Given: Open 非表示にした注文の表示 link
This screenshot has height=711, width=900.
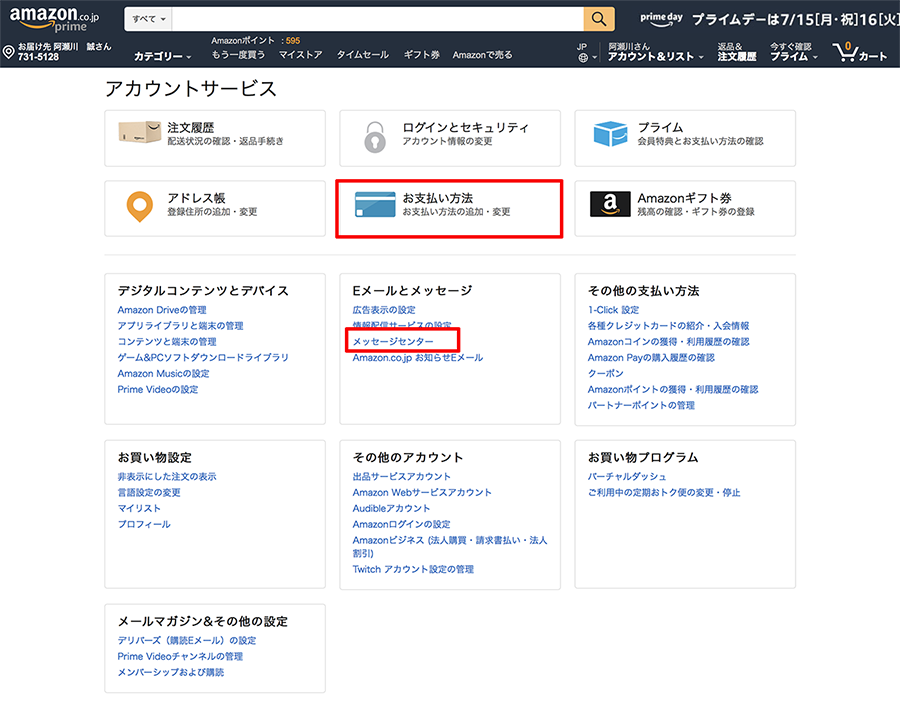Looking at the screenshot, I should coord(167,477).
